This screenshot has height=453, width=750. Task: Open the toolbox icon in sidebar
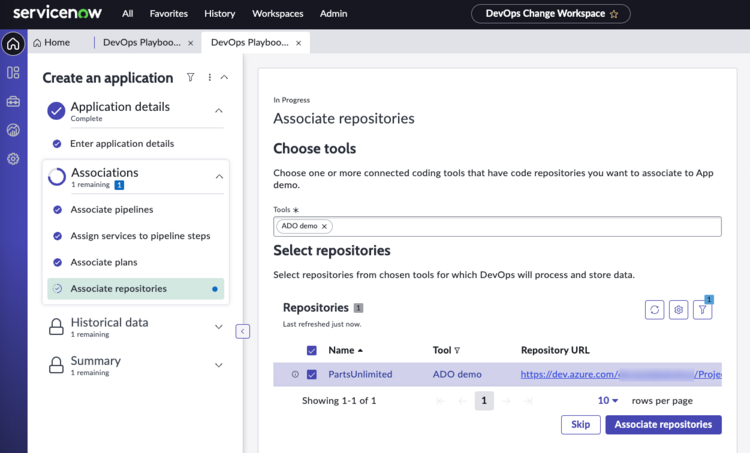click(x=13, y=101)
